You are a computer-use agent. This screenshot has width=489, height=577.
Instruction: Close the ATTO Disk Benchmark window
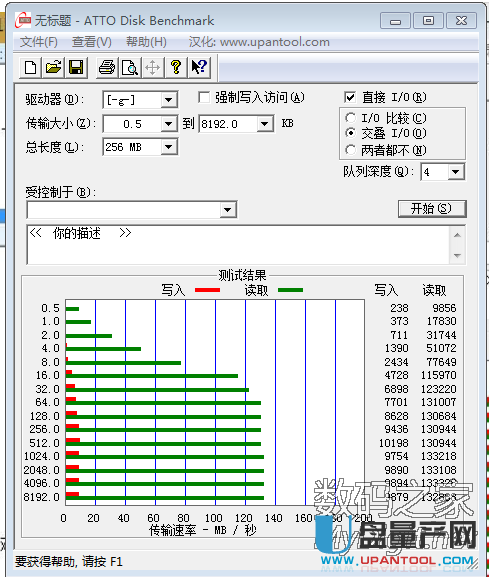(x=461, y=21)
